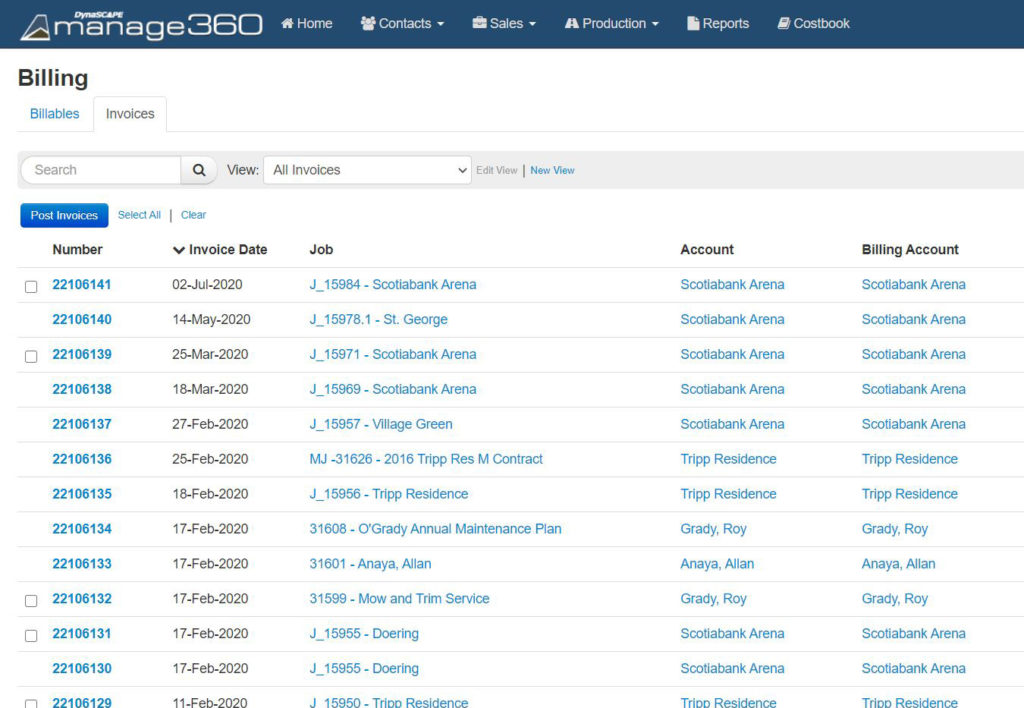Click Select All link
1024x708 pixels.
139,215
